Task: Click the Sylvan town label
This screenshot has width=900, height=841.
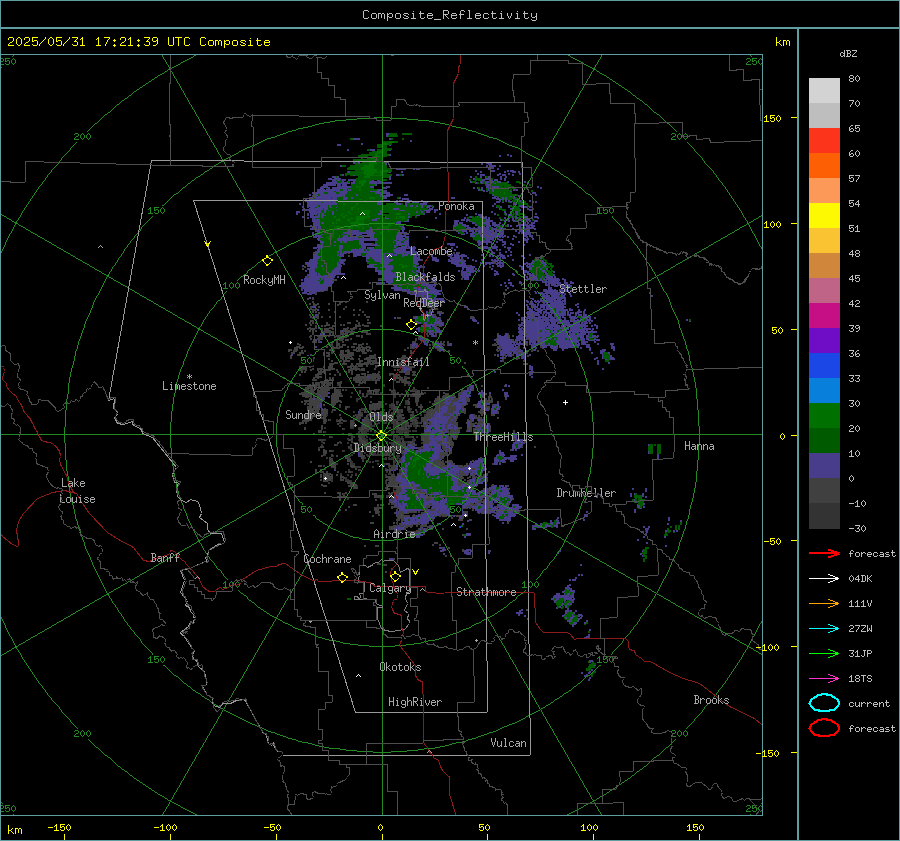Action: tap(382, 295)
